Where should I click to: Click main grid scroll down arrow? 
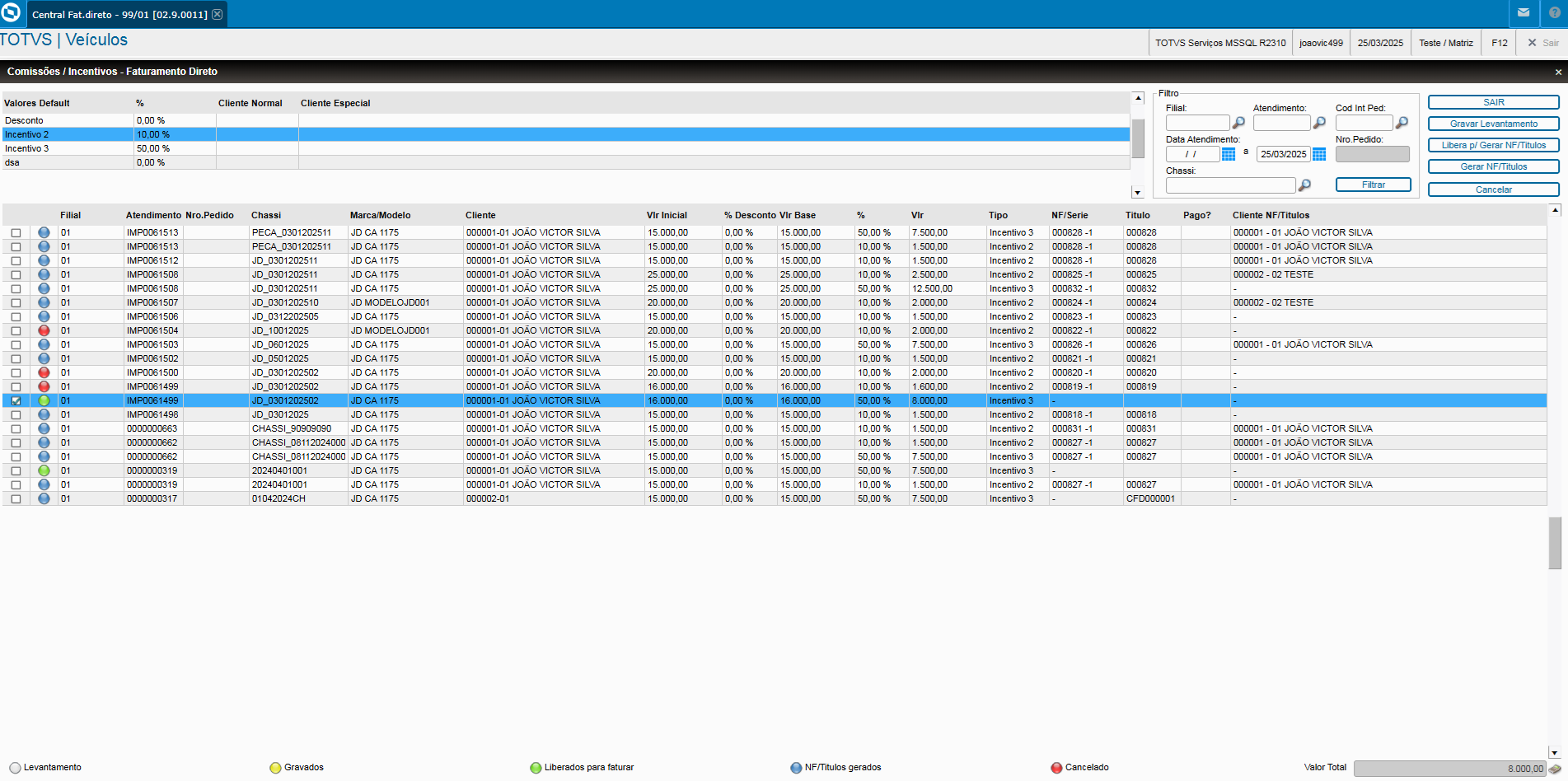(1555, 752)
